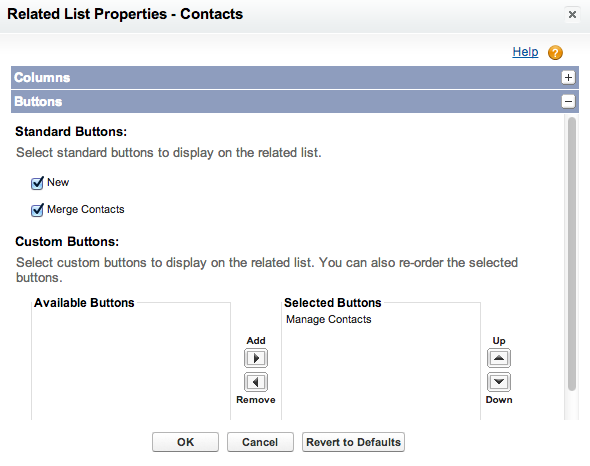The width and height of the screenshot is (590, 466).
Task: Click the Add right-arrow button
Action: point(256,358)
